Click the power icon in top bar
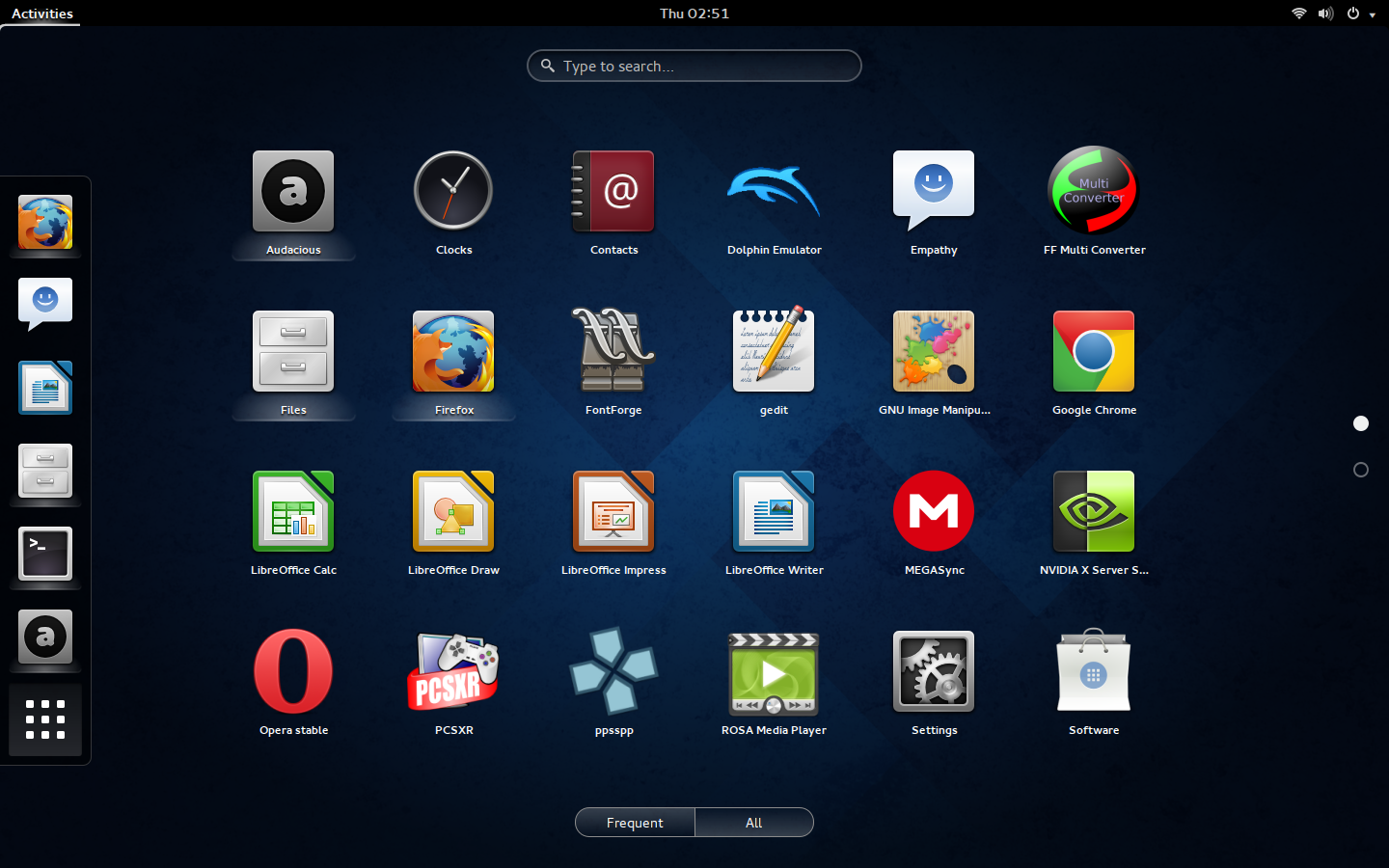1389x868 pixels. pos(1353,14)
